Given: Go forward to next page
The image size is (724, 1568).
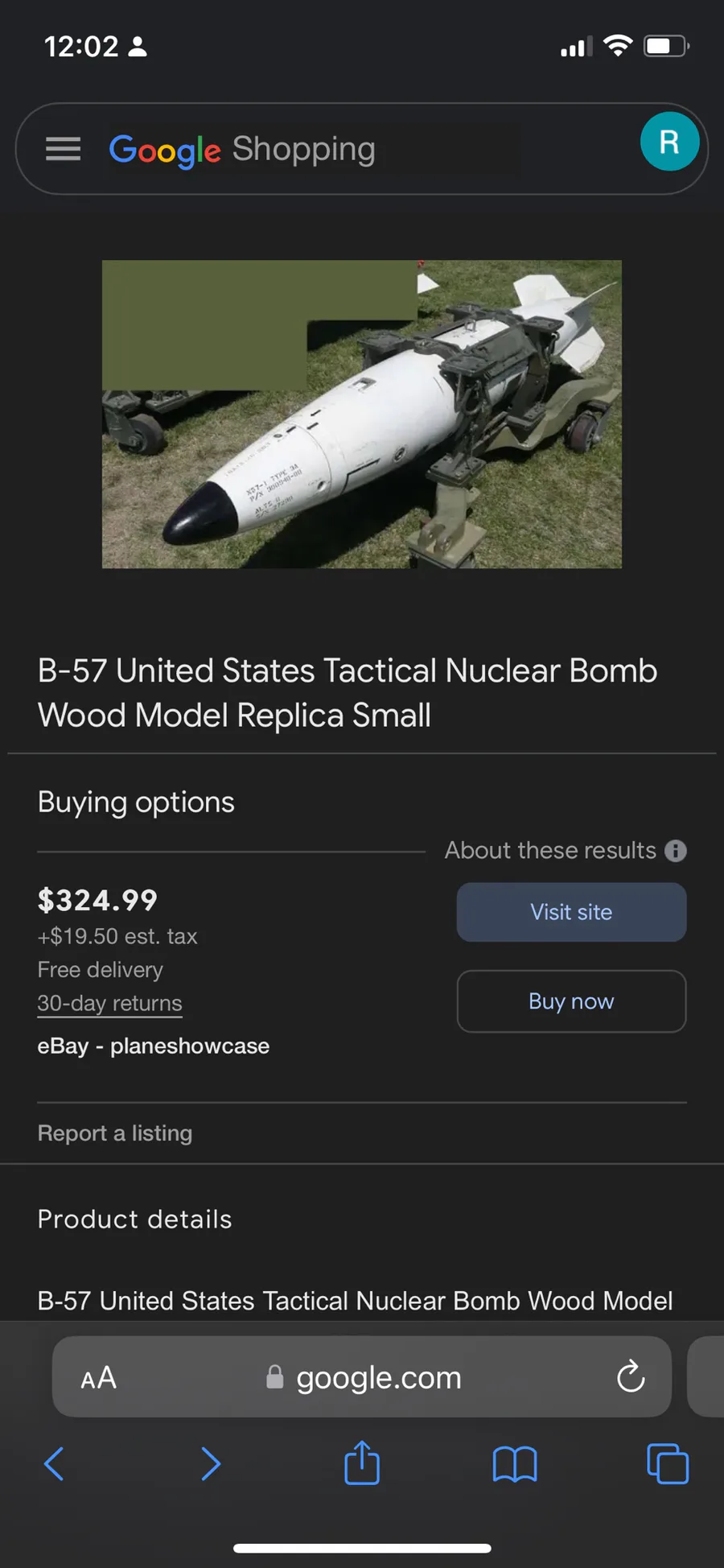Looking at the screenshot, I should click(210, 1463).
